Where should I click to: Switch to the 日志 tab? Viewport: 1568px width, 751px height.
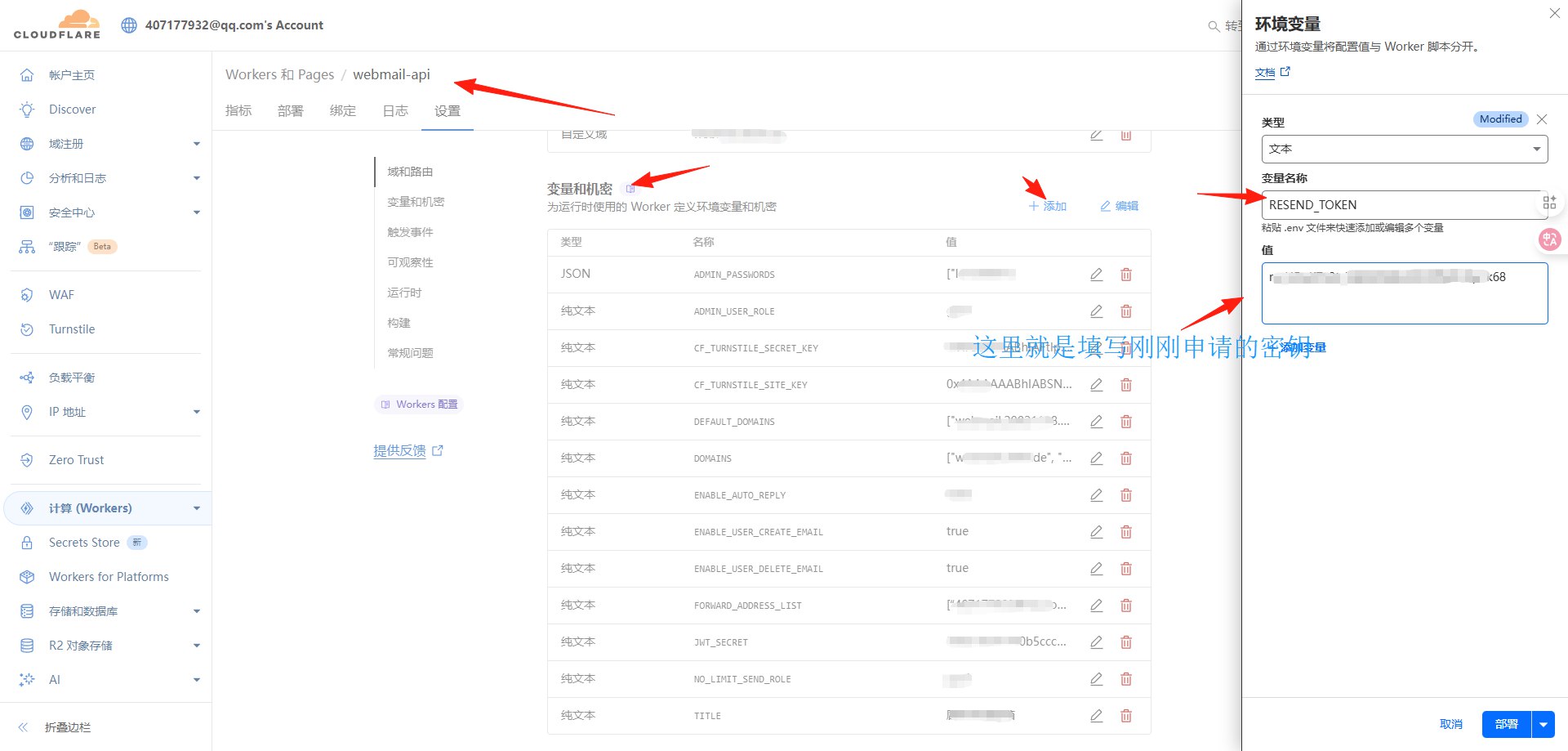tap(394, 110)
